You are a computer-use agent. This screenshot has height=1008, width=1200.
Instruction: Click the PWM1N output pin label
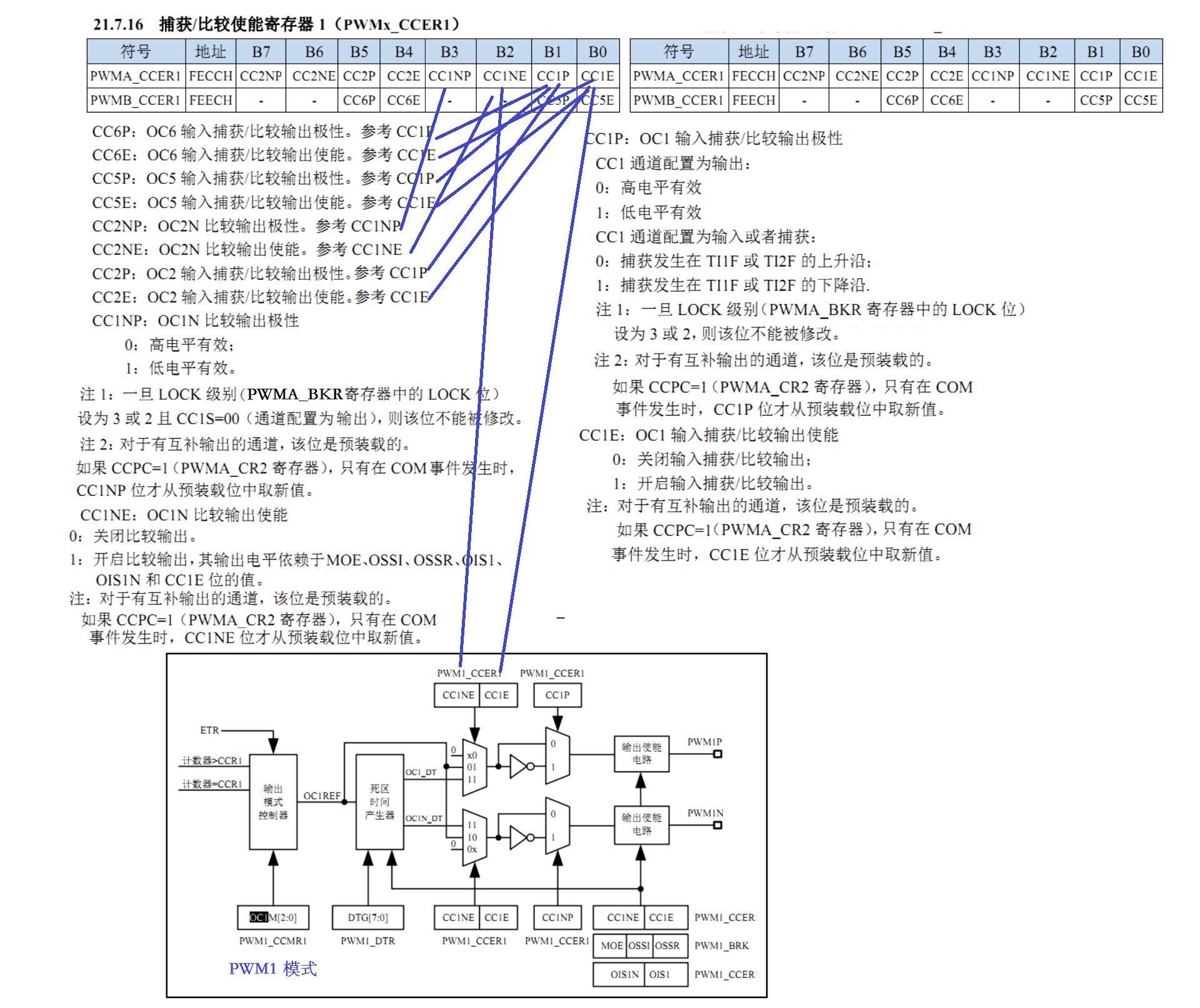pyautogui.click(x=705, y=813)
